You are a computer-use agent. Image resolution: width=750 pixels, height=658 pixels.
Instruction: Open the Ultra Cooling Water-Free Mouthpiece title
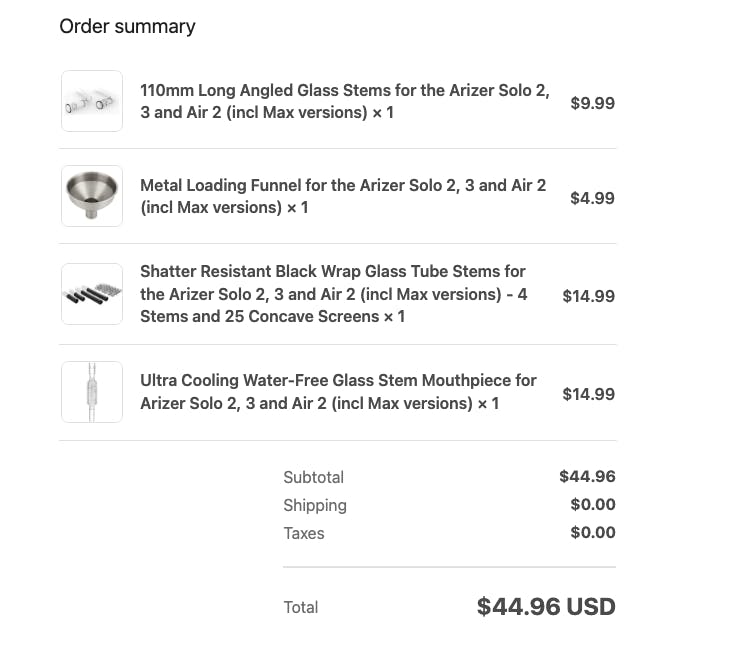point(338,392)
